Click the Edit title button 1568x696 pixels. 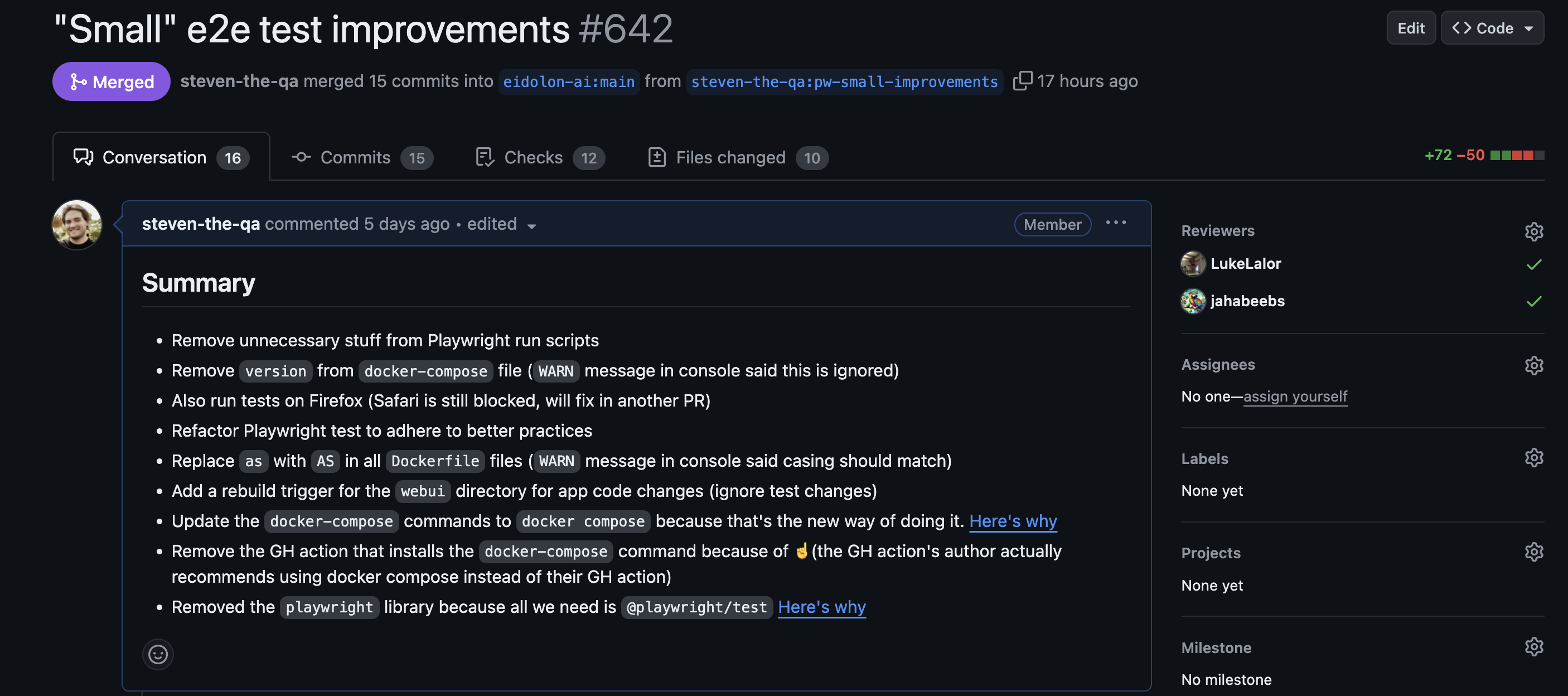(x=1410, y=28)
